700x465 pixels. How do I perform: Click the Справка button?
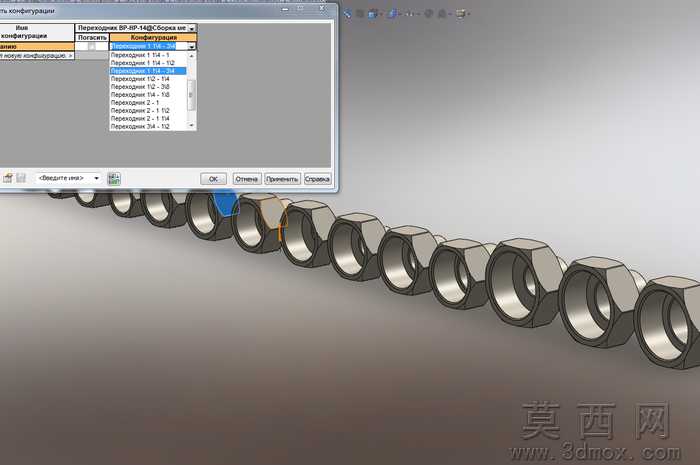pyautogui.click(x=317, y=179)
